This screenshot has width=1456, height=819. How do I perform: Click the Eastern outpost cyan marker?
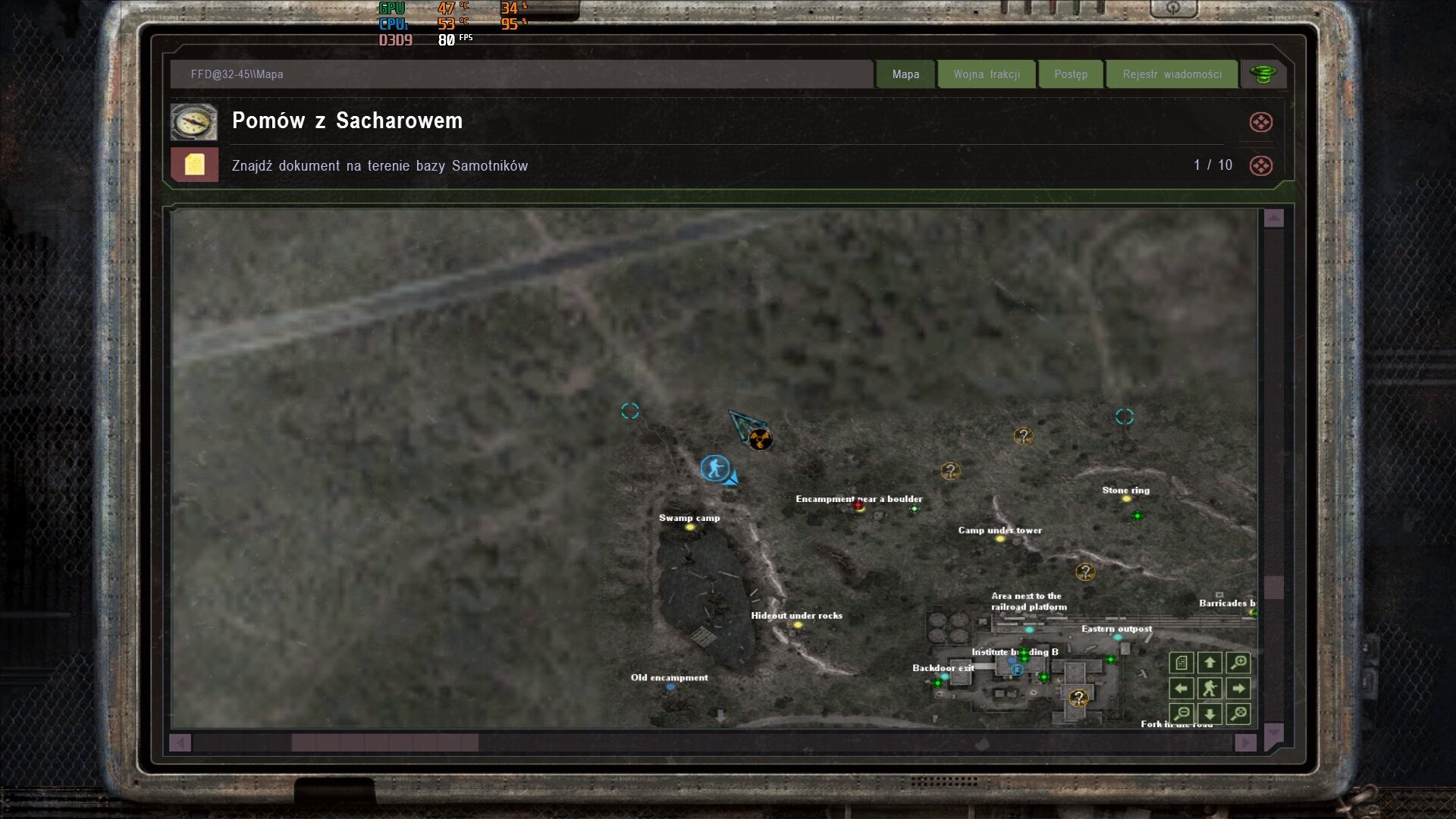click(x=1117, y=638)
